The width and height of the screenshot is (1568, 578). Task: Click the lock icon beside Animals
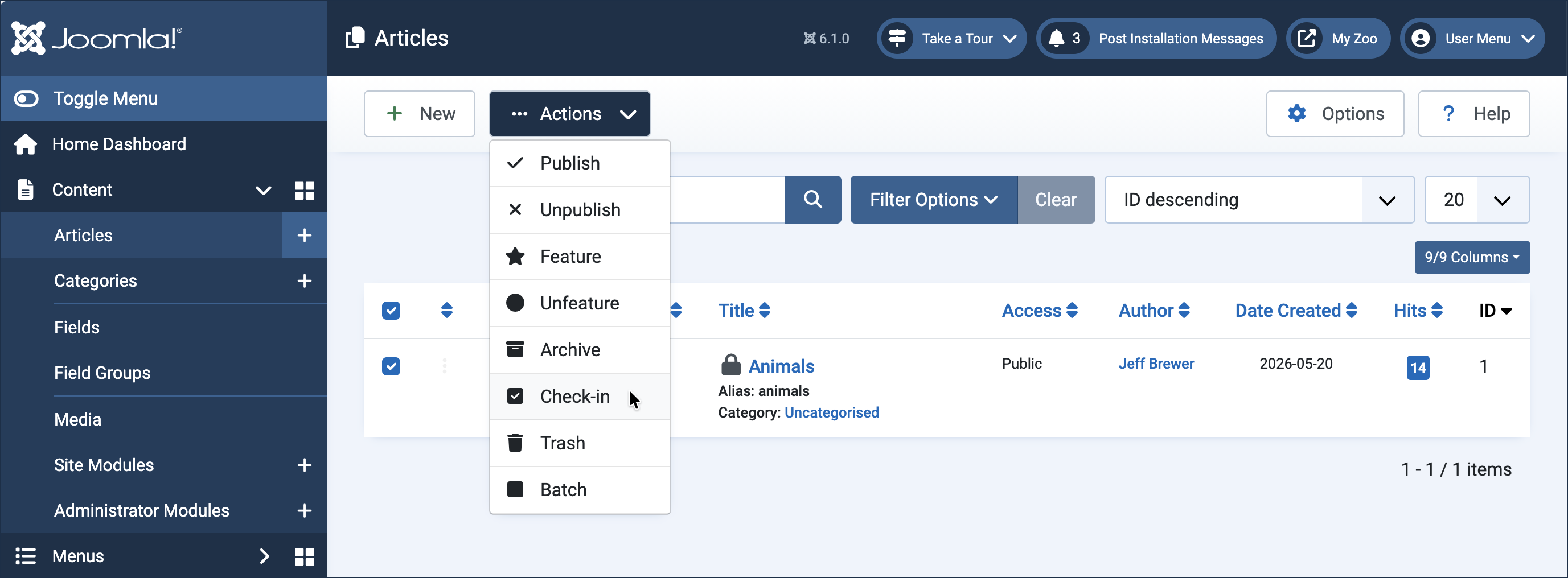(730, 365)
